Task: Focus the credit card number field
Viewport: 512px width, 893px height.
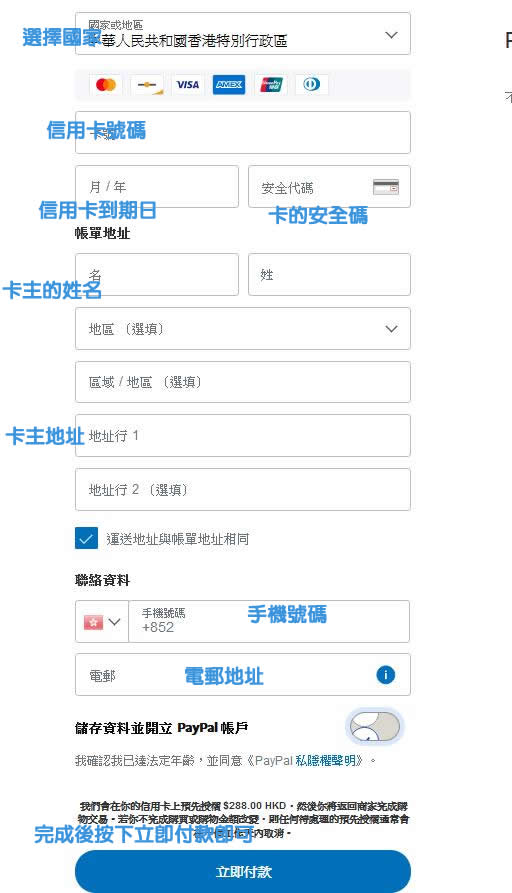Action: click(x=243, y=132)
